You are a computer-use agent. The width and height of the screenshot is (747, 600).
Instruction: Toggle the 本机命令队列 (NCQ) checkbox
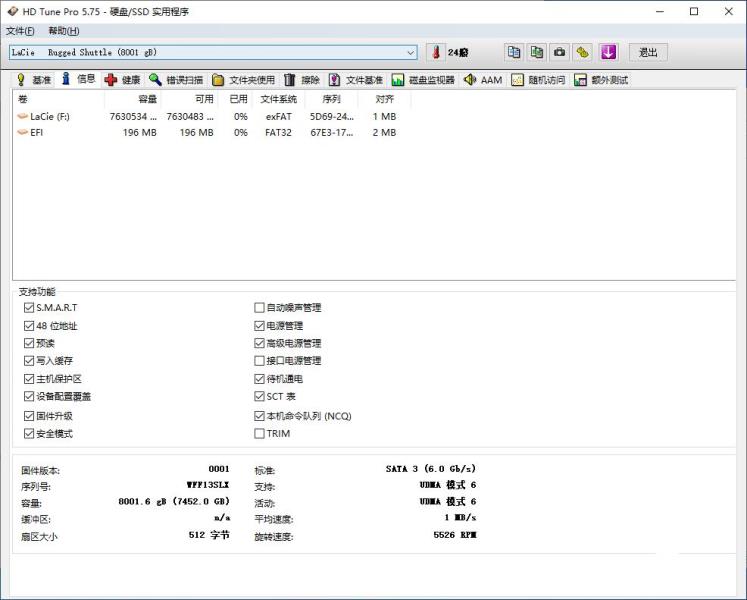point(259,416)
